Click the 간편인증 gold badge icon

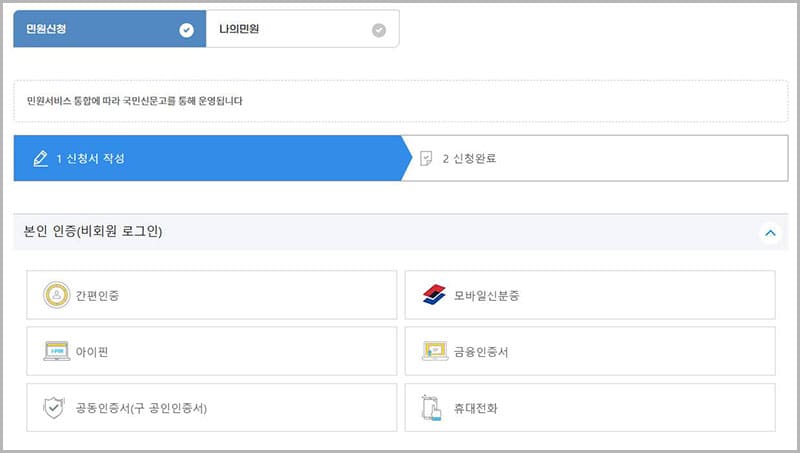click(x=57, y=295)
